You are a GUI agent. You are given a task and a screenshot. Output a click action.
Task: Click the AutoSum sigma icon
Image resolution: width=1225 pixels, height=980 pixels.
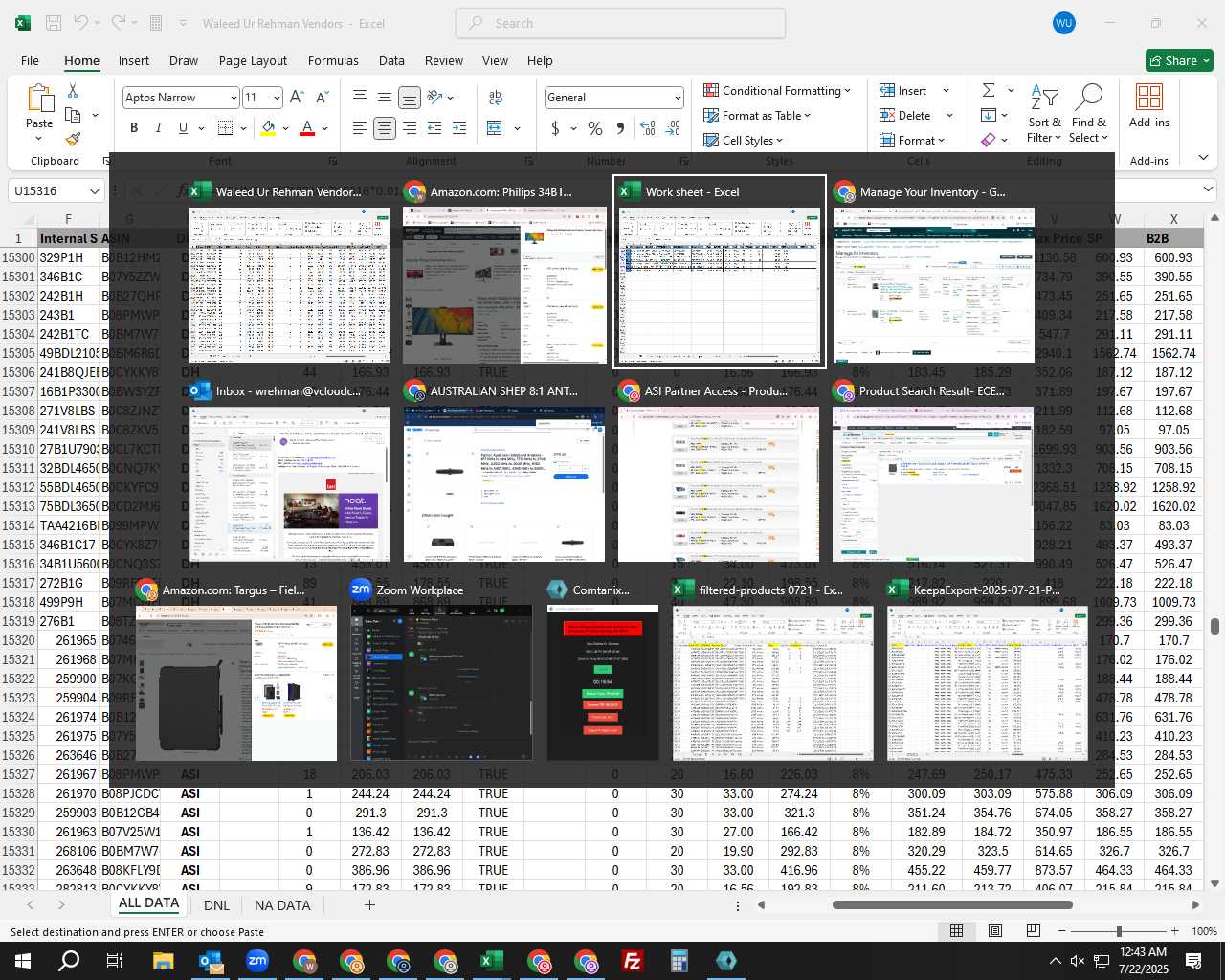click(x=989, y=90)
